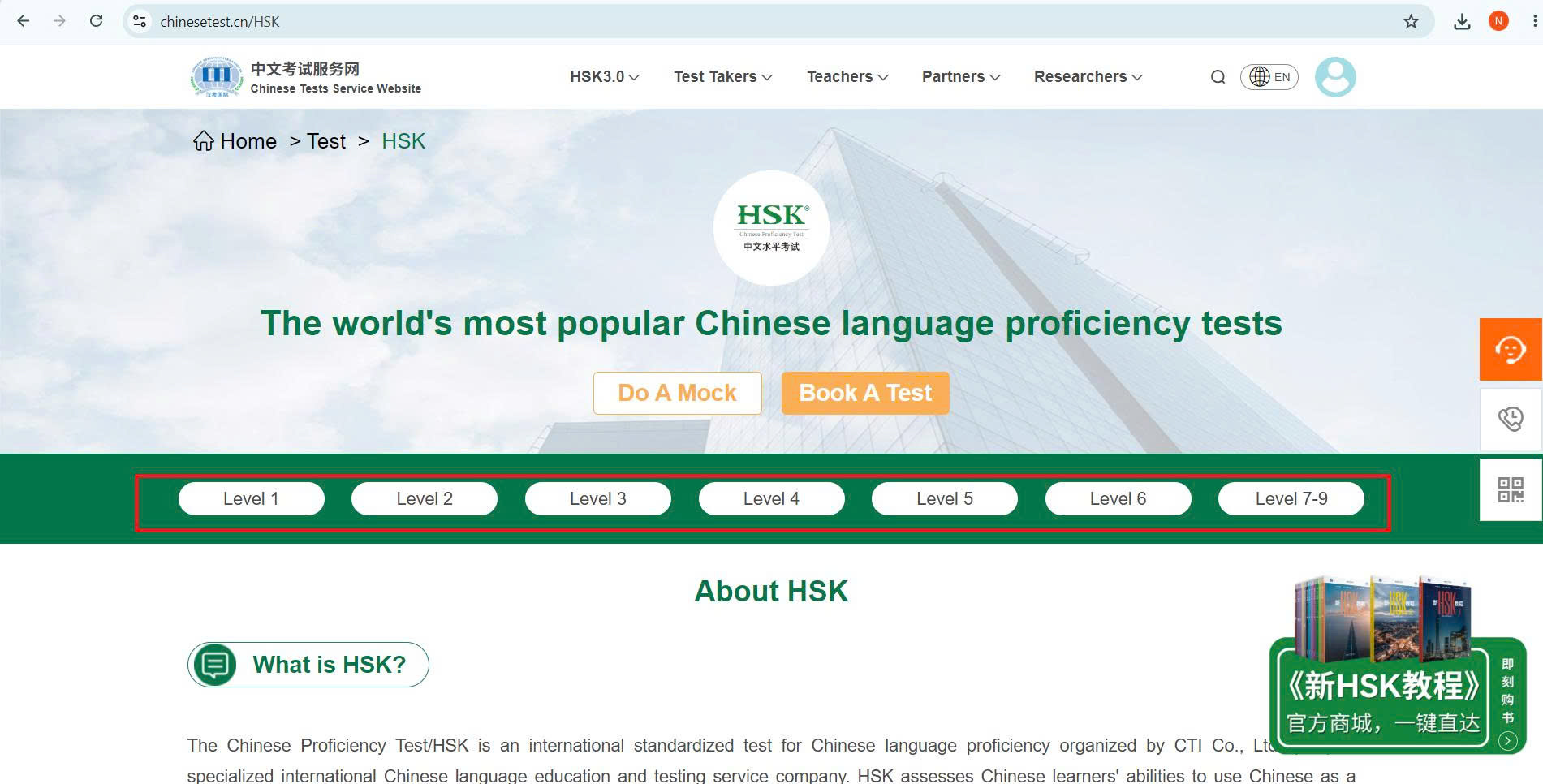Open orange customer service headset widget
This screenshot has height=784, width=1543.
(x=1511, y=350)
